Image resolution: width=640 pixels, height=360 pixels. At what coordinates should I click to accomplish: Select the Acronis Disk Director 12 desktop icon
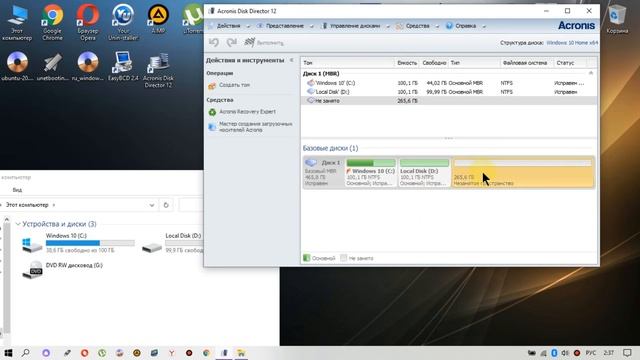[158, 70]
